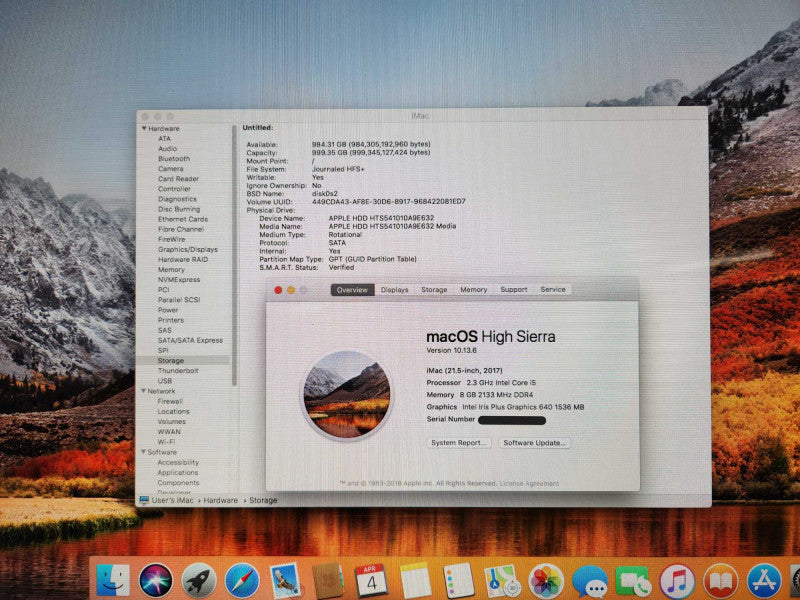Open Launchpad rocket icon
Image resolution: width=800 pixels, height=600 pixels.
[x=199, y=580]
